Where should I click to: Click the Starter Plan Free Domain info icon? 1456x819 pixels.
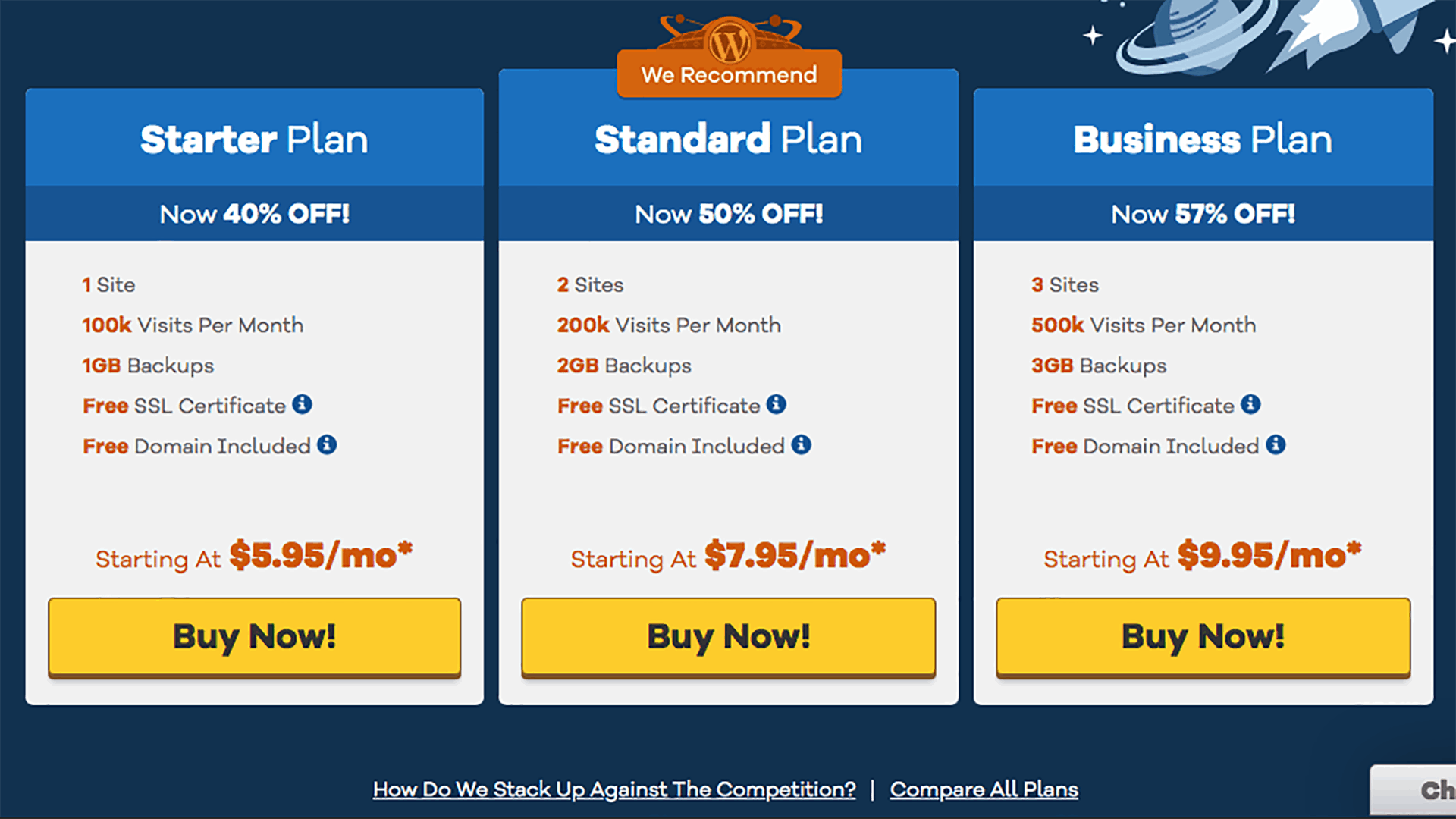327,444
